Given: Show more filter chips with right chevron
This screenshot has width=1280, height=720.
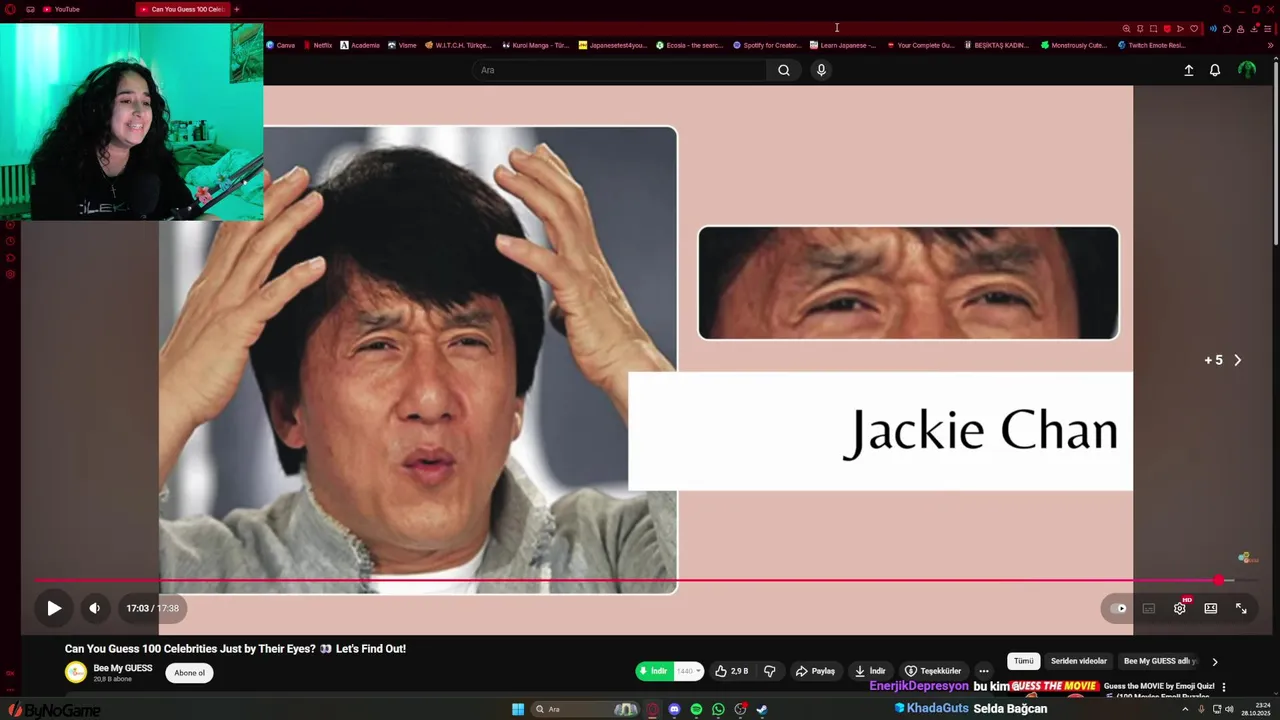Looking at the screenshot, I should click(1215, 661).
